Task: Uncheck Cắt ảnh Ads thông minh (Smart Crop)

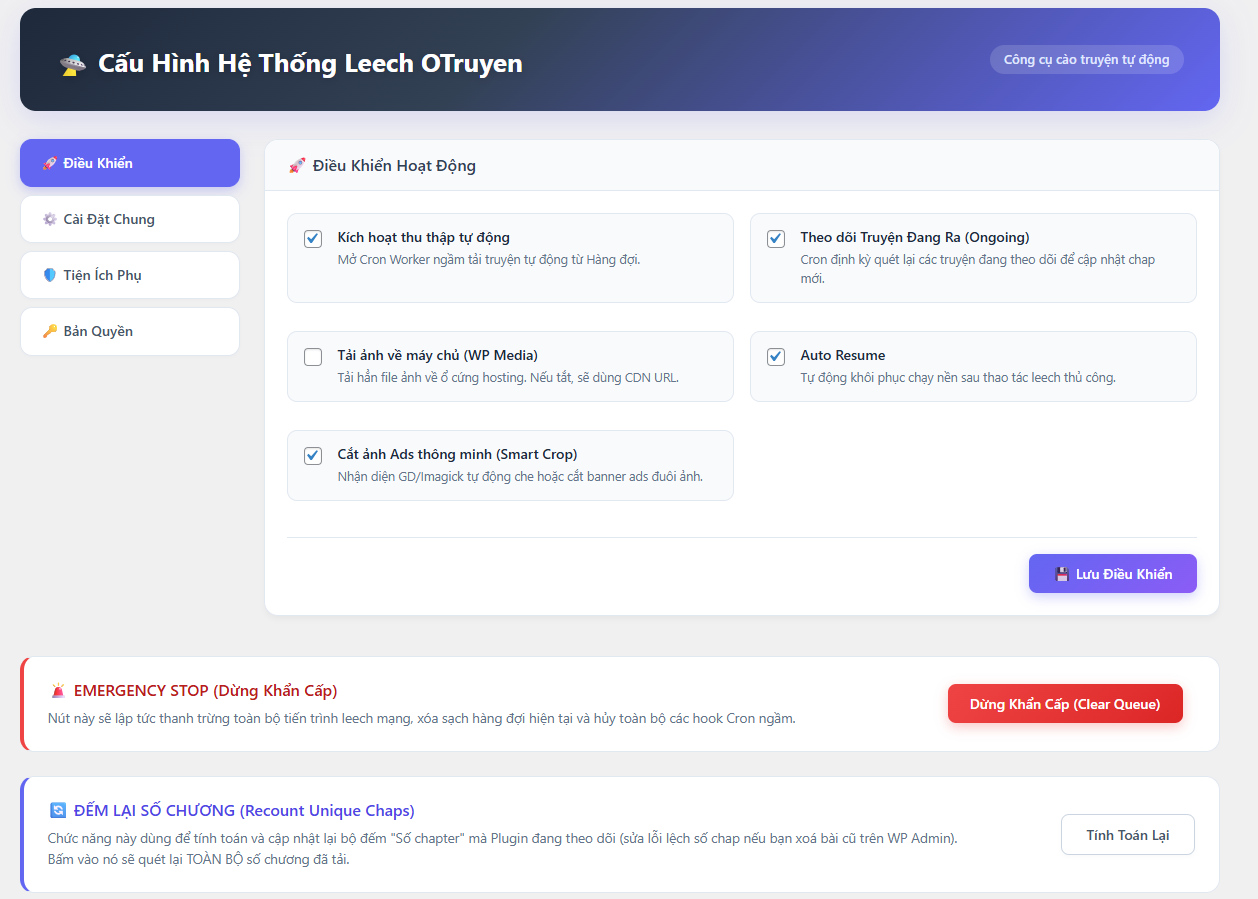Action: pyautogui.click(x=313, y=456)
